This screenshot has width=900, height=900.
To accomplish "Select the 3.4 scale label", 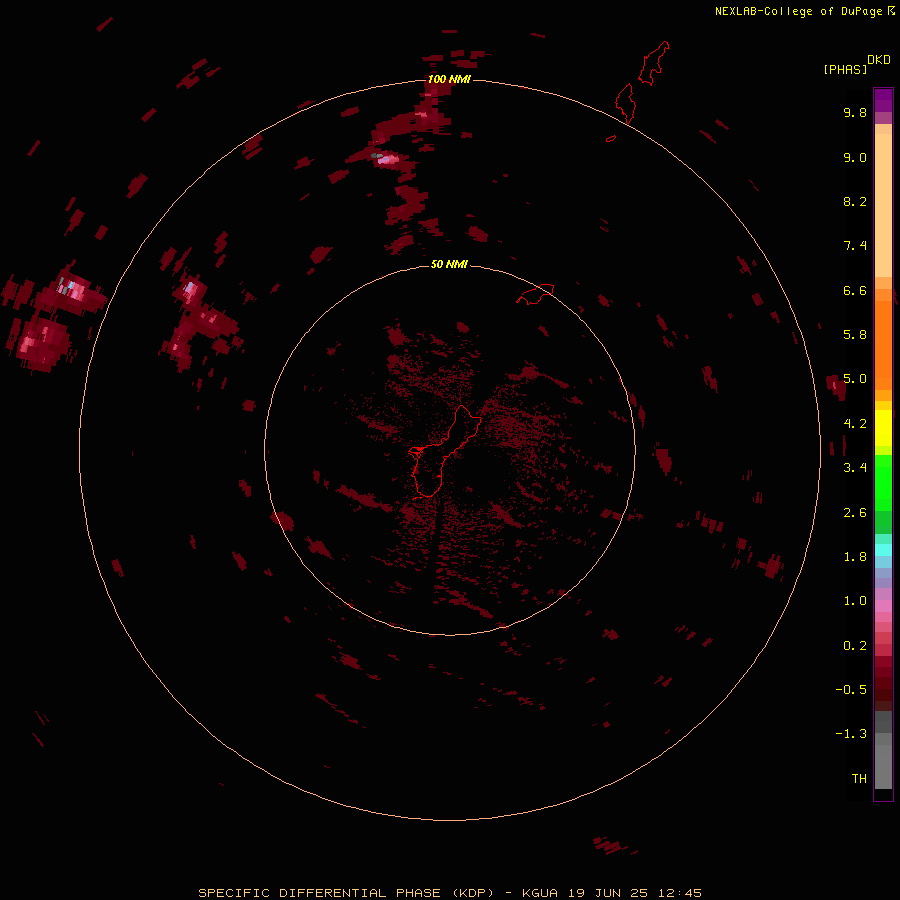I will (855, 468).
